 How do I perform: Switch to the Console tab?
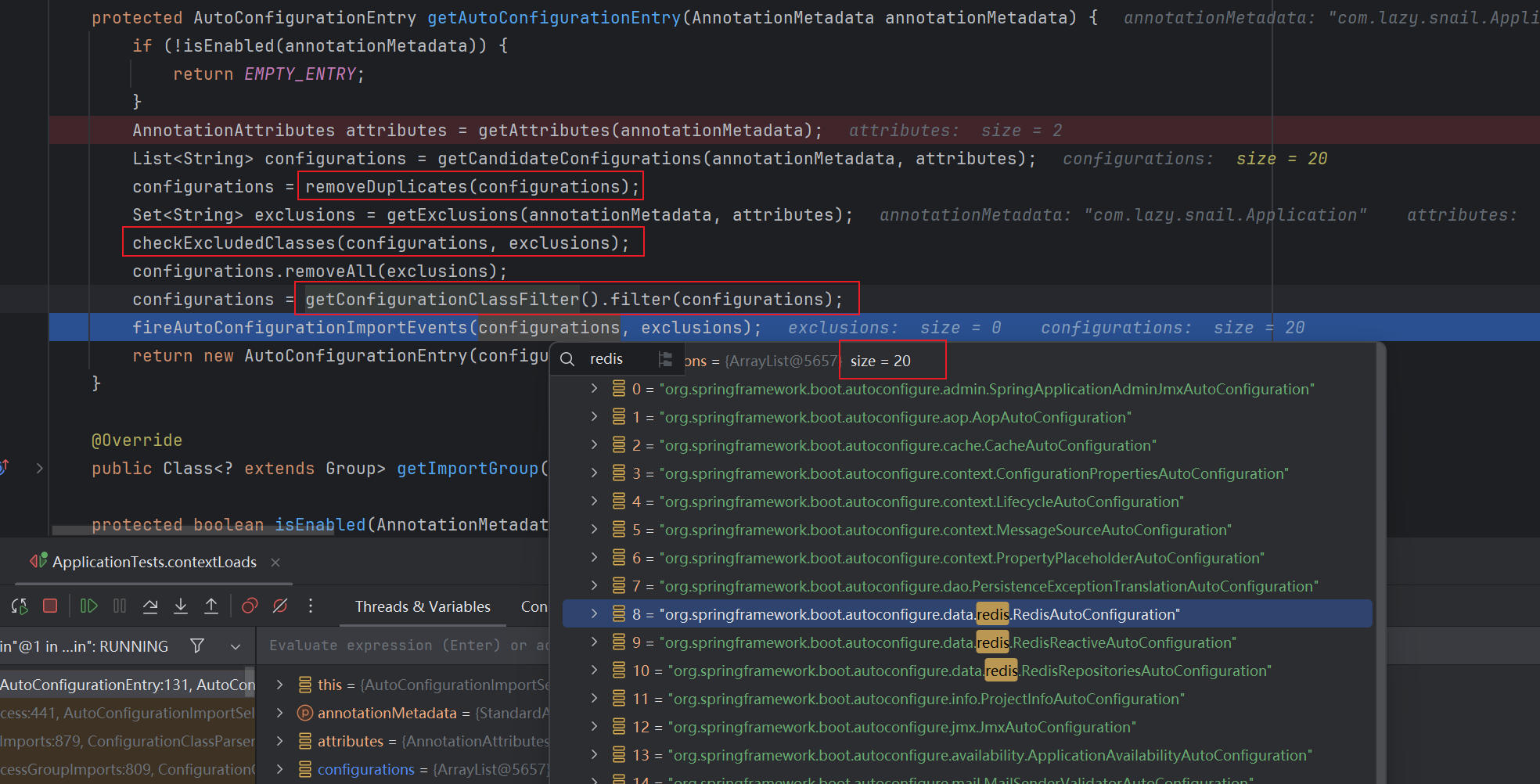coord(534,606)
